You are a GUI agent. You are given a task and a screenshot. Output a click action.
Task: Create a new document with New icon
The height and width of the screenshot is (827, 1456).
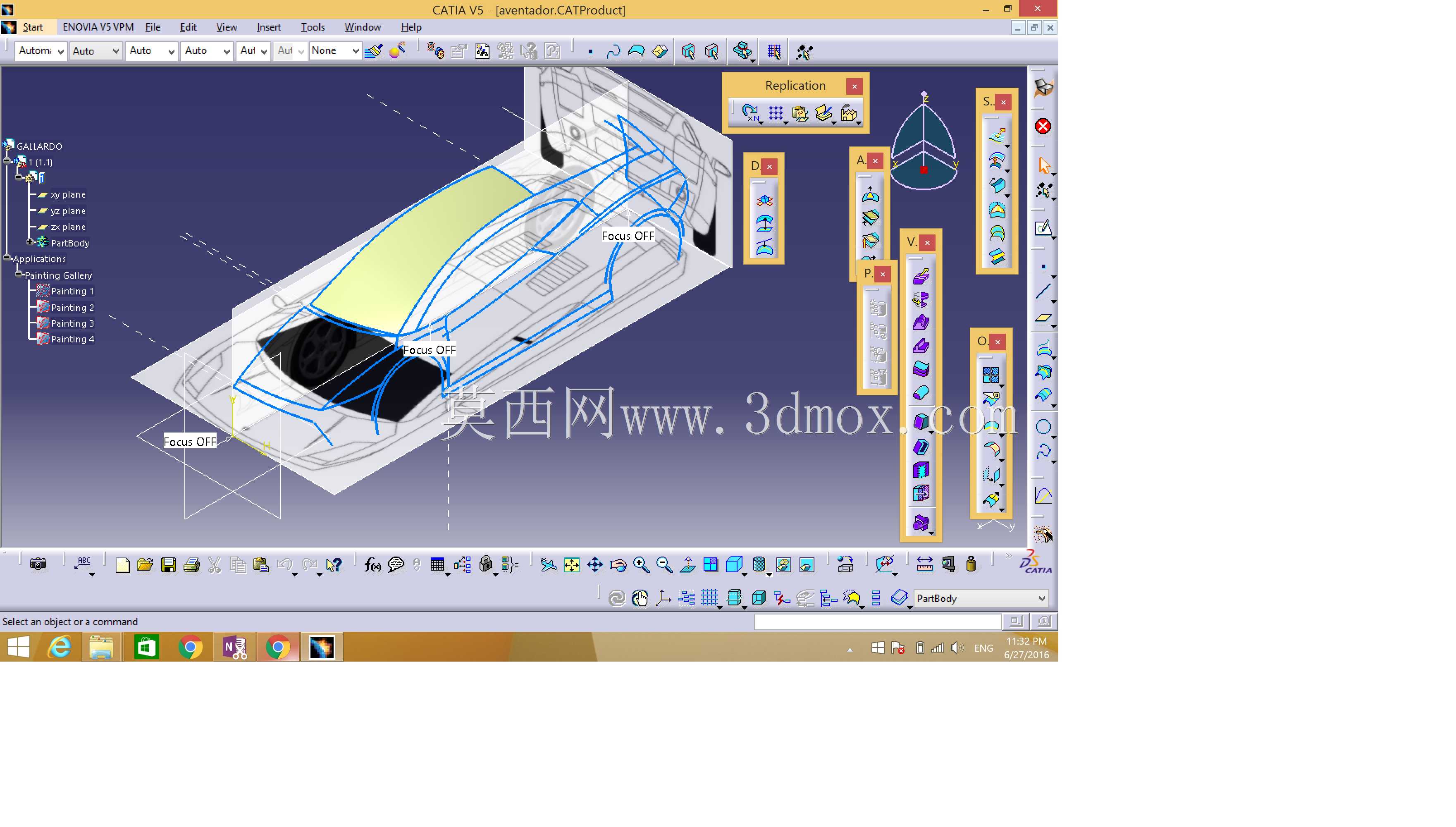122,564
